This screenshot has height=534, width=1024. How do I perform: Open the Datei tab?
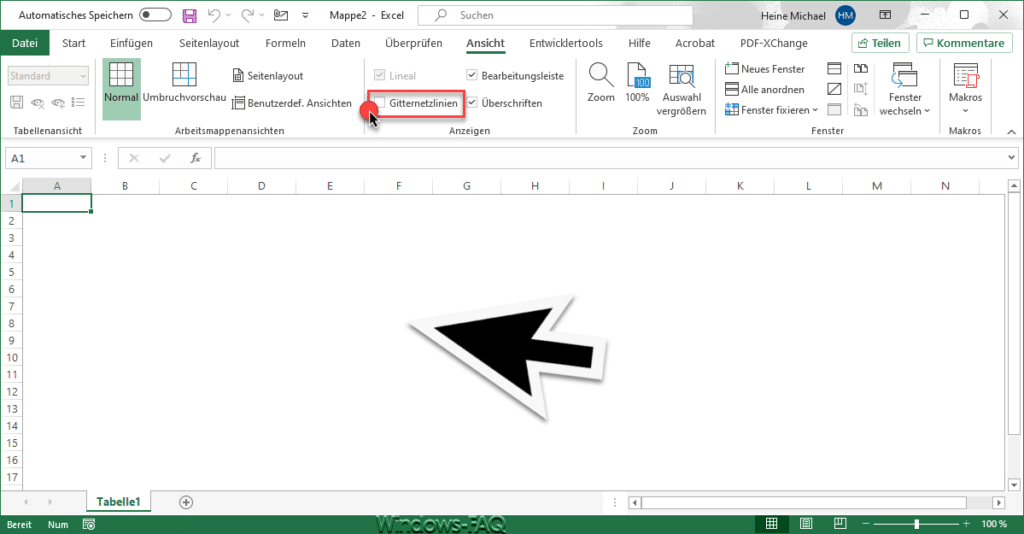[x=25, y=43]
